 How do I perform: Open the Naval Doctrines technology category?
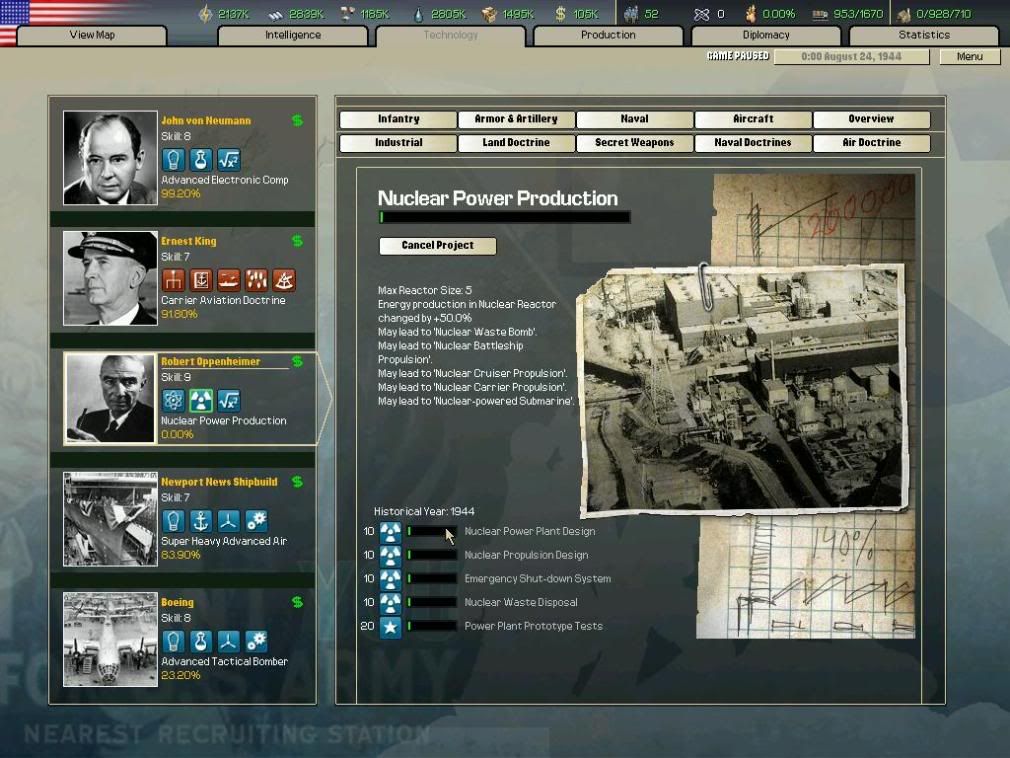(752, 142)
